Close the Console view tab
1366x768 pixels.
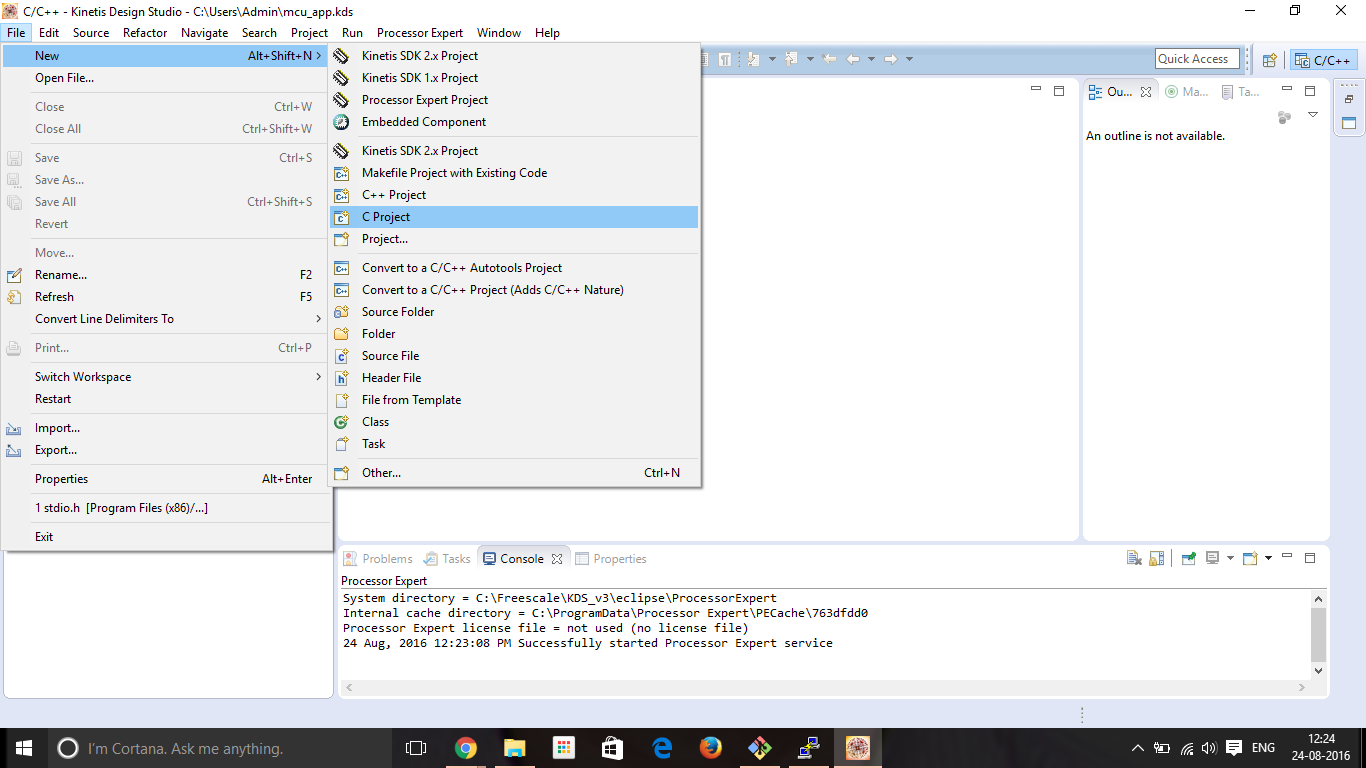pyautogui.click(x=557, y=559)
